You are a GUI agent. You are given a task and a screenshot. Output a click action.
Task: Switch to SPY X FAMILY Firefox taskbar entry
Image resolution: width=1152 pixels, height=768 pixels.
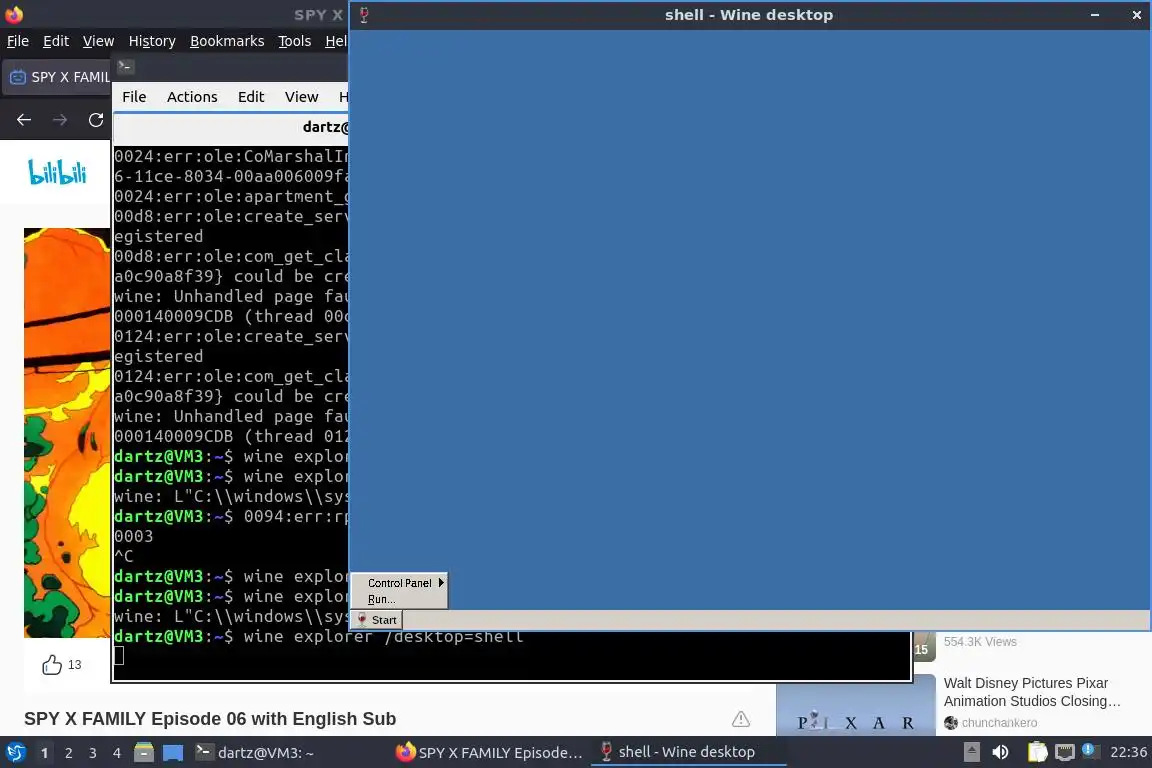(489, 753)
